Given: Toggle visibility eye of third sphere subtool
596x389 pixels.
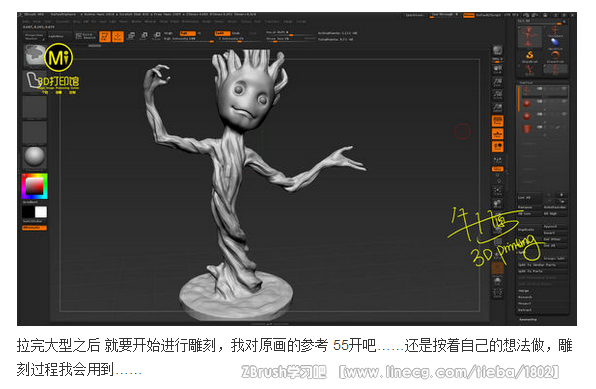Looking at the screenshot, I should click(x=564, y=114).
